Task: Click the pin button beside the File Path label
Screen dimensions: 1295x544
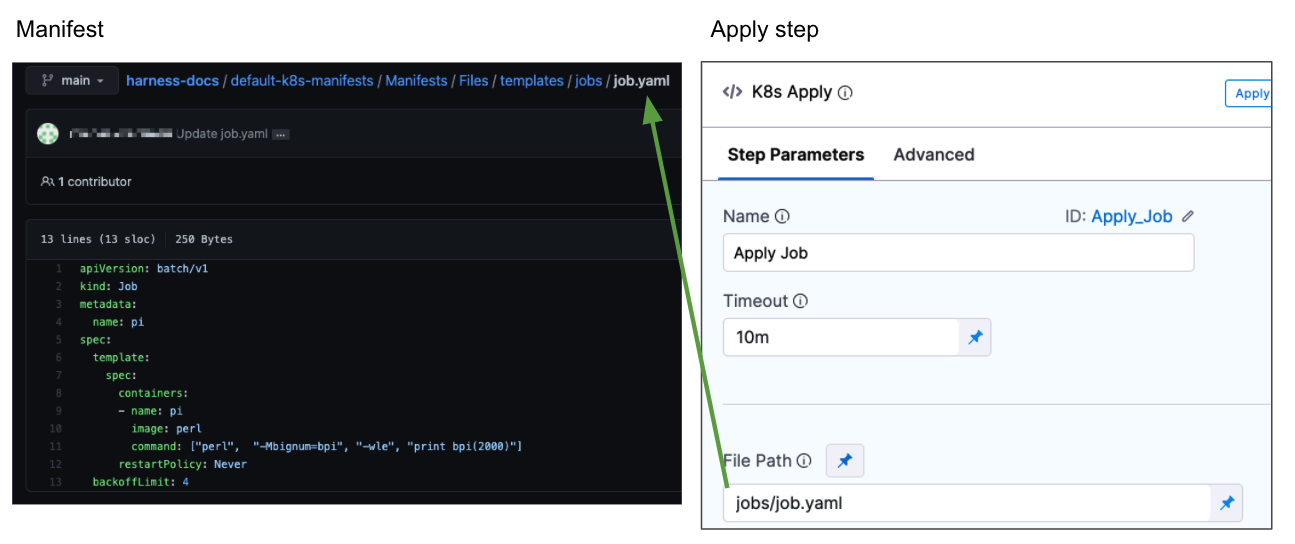Action: click(x=845, y=461)
